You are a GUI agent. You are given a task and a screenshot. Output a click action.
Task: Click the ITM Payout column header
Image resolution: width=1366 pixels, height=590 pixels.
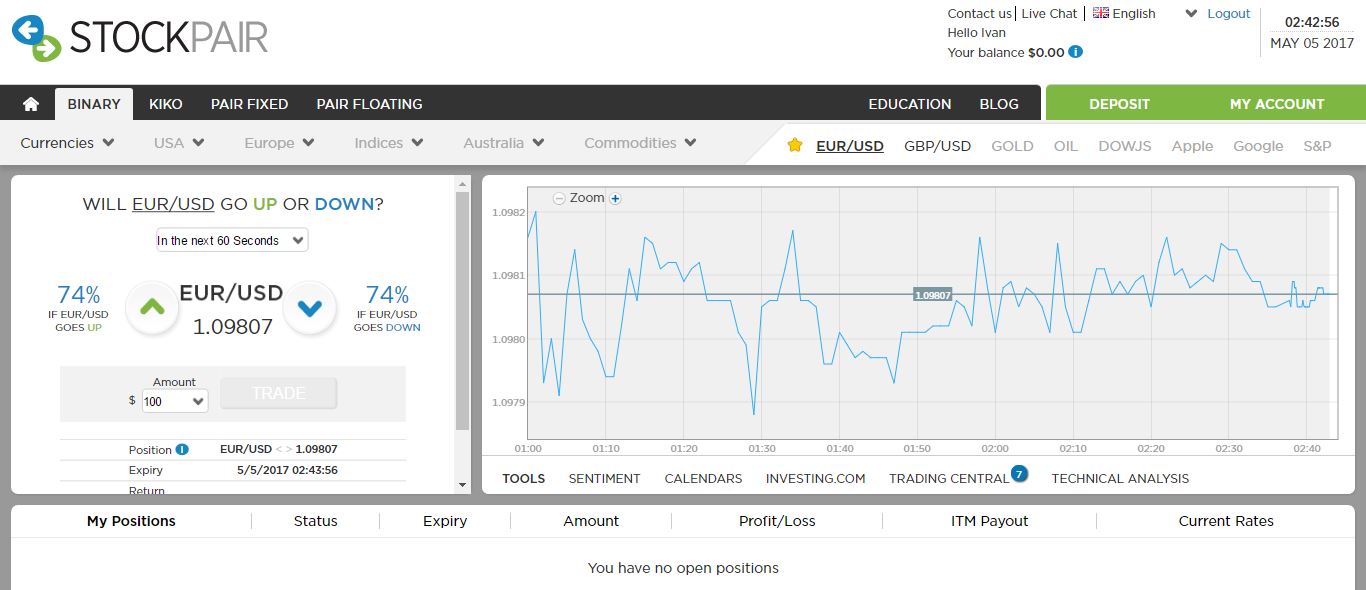pyautogui.click(x=990, y=521)
